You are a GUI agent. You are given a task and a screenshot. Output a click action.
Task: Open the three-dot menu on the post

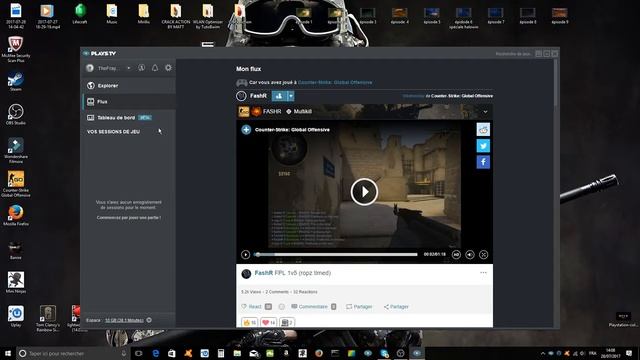(483, 273)
